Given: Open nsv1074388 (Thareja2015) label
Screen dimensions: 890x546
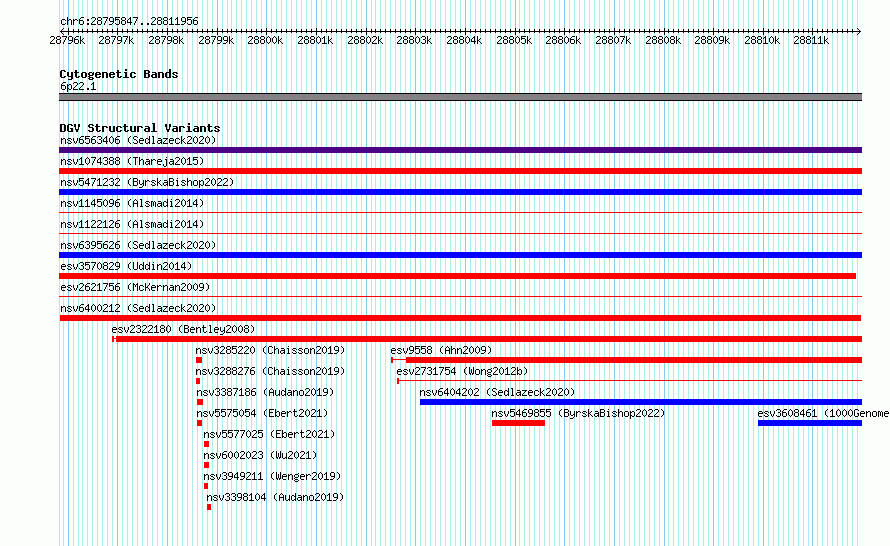Looking at the screenshot, I should [132, 161].
